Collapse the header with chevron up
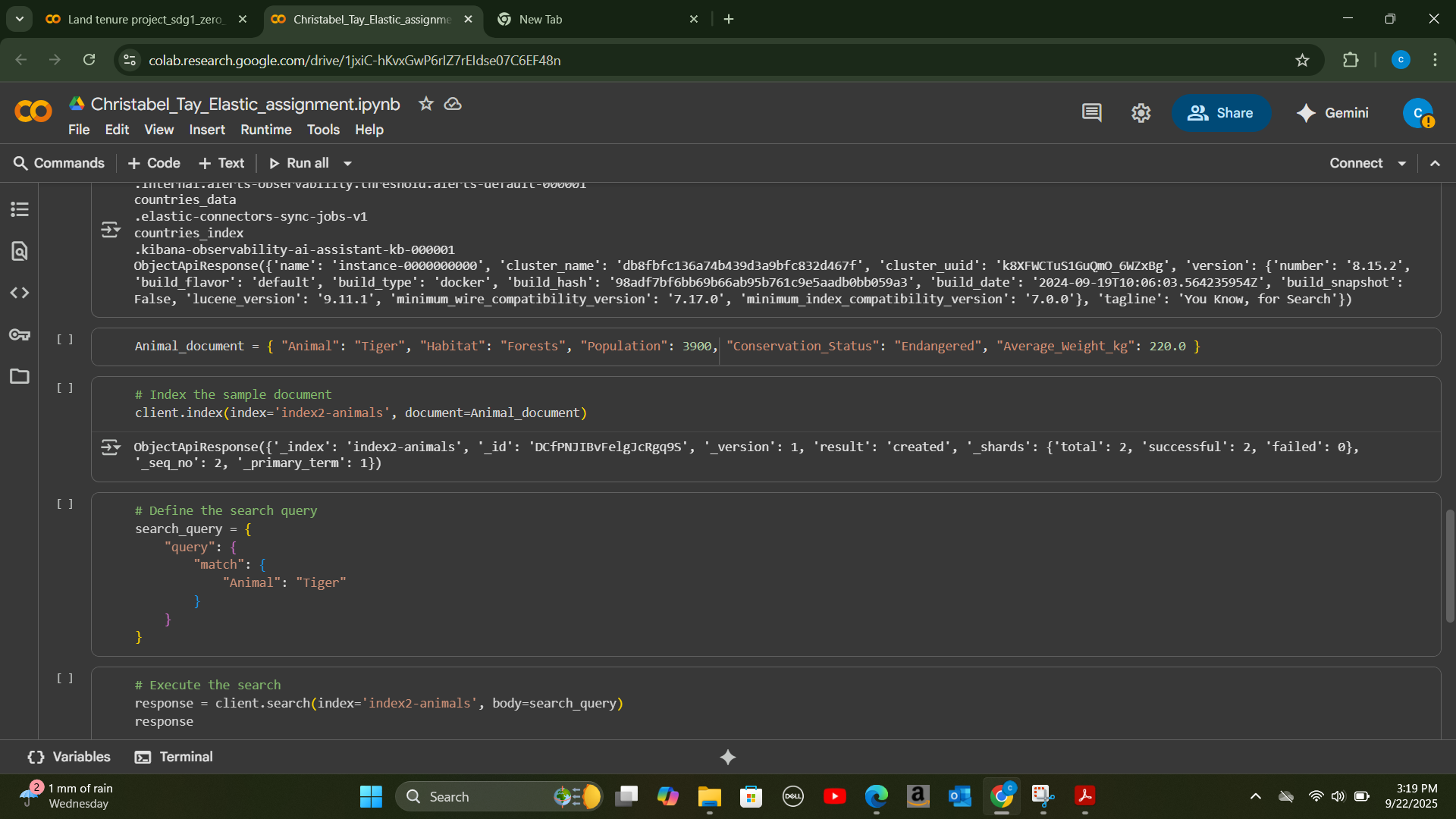Viewport: 1456px width, 819px height. click(1435, 164)
